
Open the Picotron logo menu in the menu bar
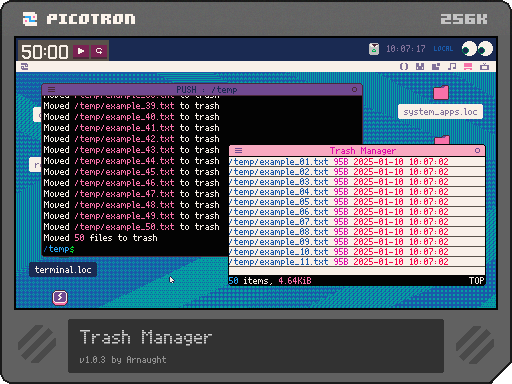pos(25,66)
